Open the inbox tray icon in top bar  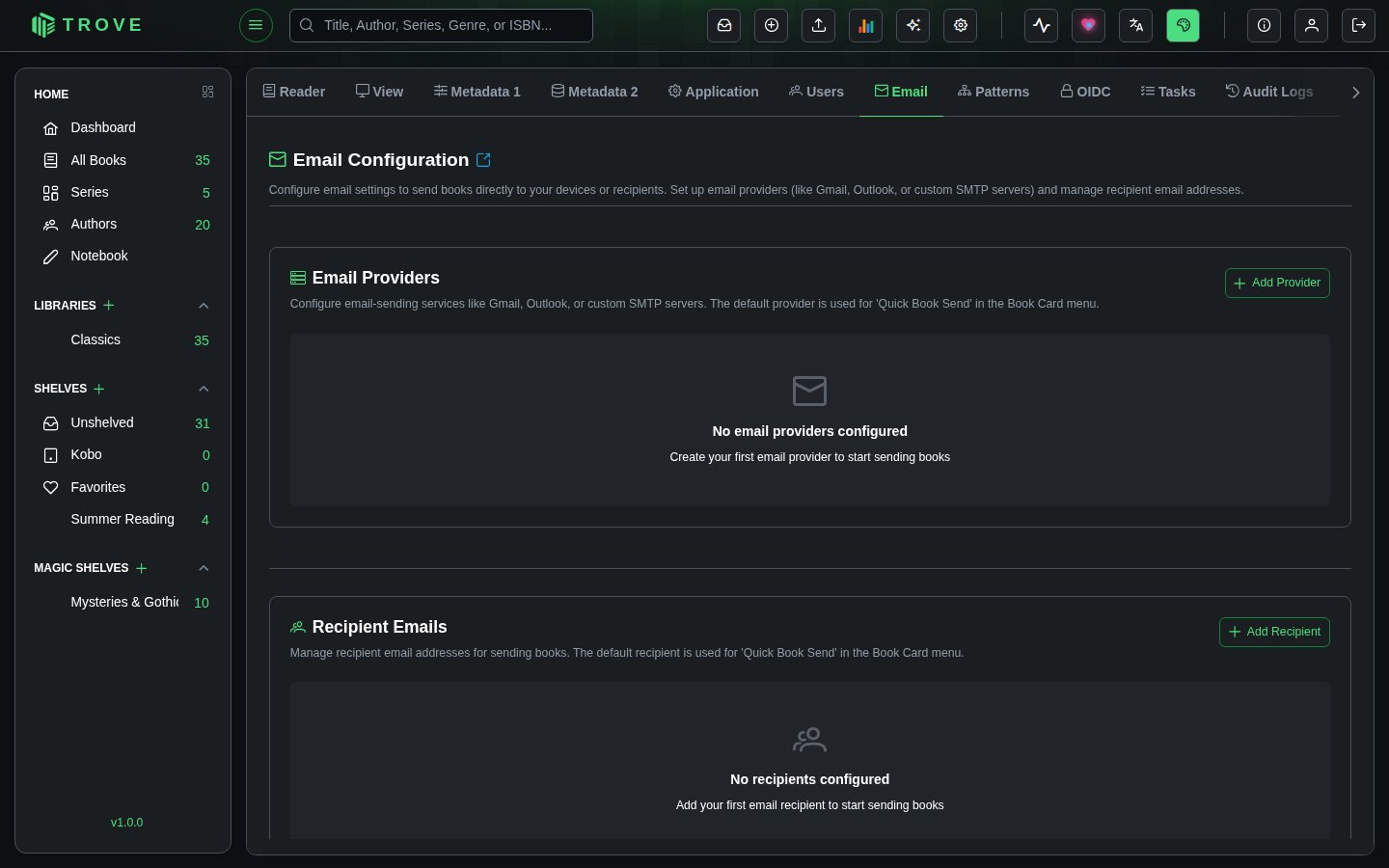click(x=724, y=25)
